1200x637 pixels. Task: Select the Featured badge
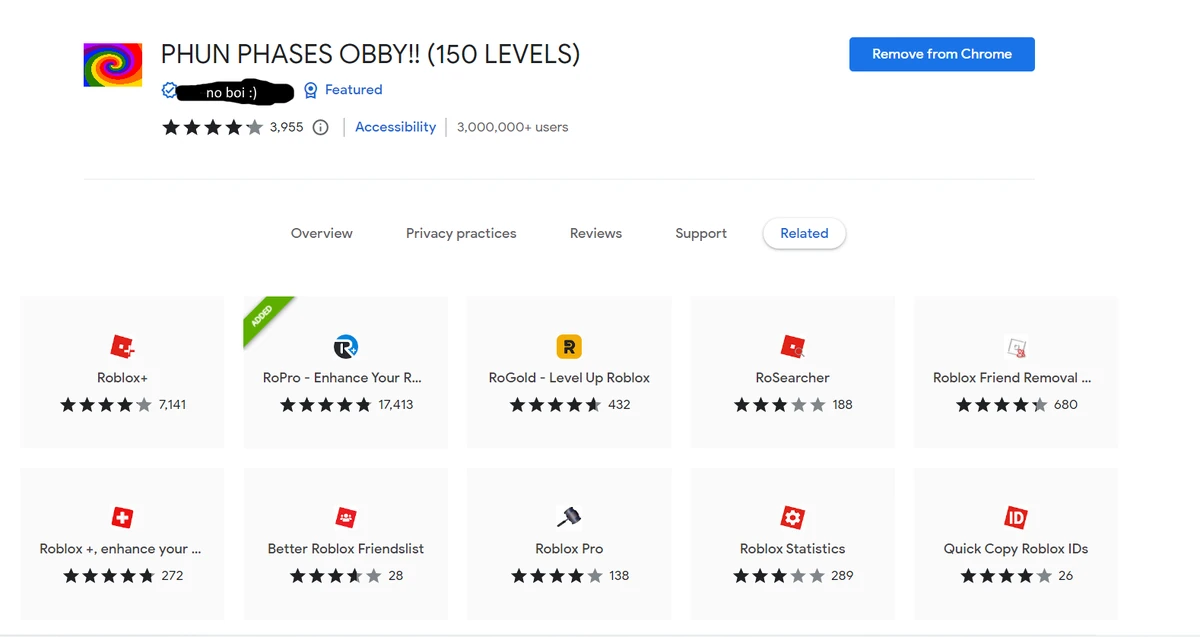343,89
